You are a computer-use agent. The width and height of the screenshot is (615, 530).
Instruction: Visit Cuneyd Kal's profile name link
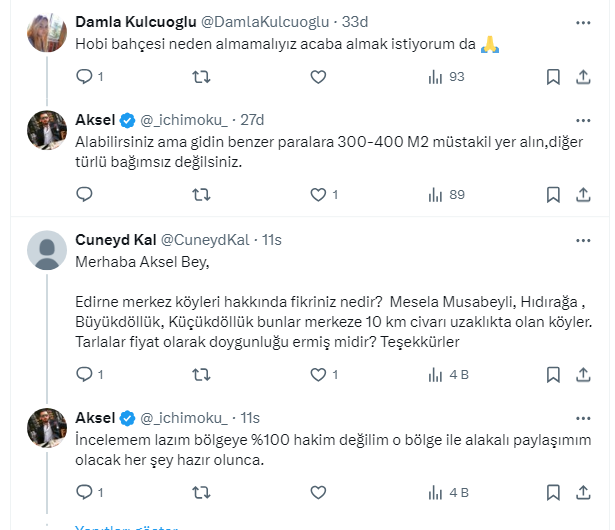coord(112,239)
